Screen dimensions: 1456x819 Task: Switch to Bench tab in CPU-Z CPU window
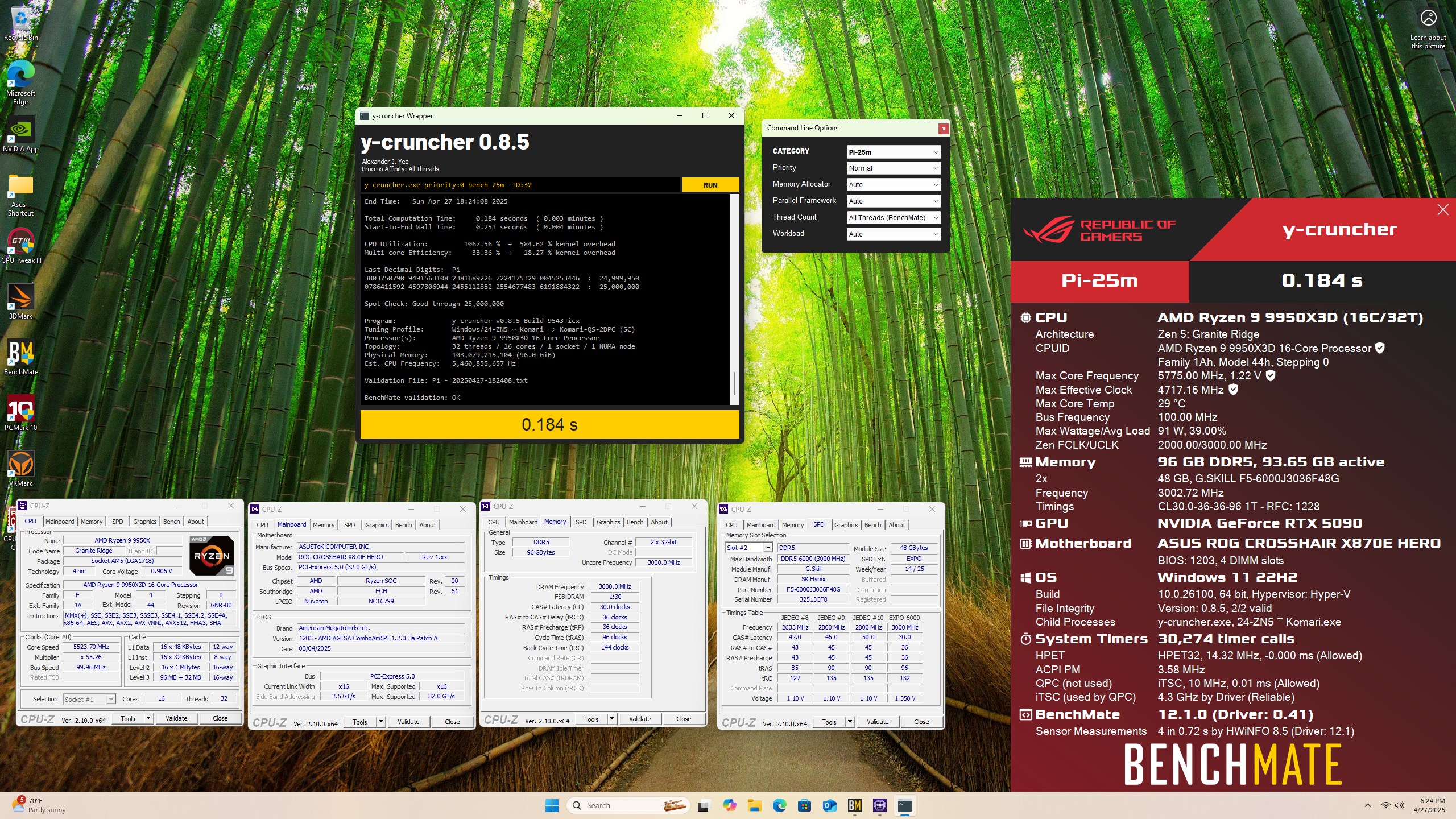[171, 522]
